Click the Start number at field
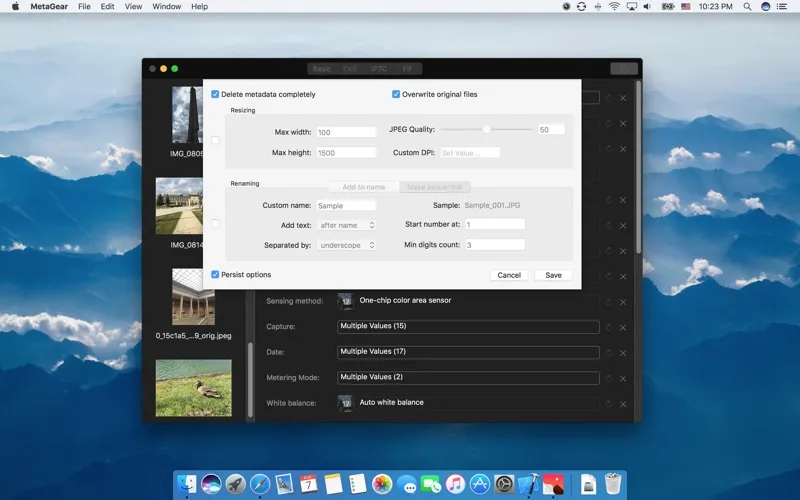This screenshot has width=800, height=500. (x=495, y=224)
